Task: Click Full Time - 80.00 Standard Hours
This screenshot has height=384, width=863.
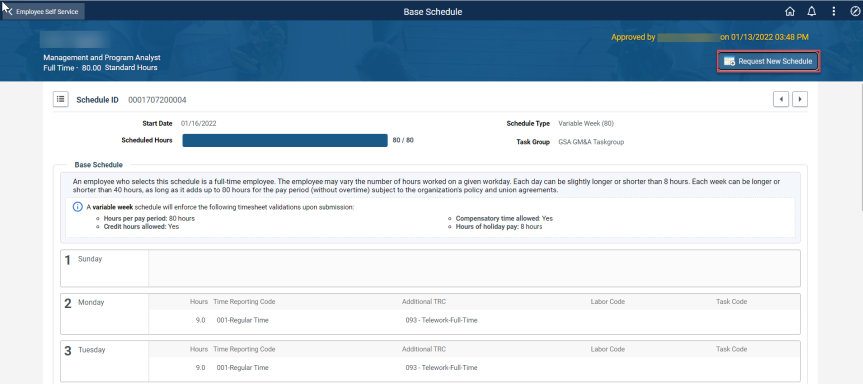Action: click(x=100, y=68)
